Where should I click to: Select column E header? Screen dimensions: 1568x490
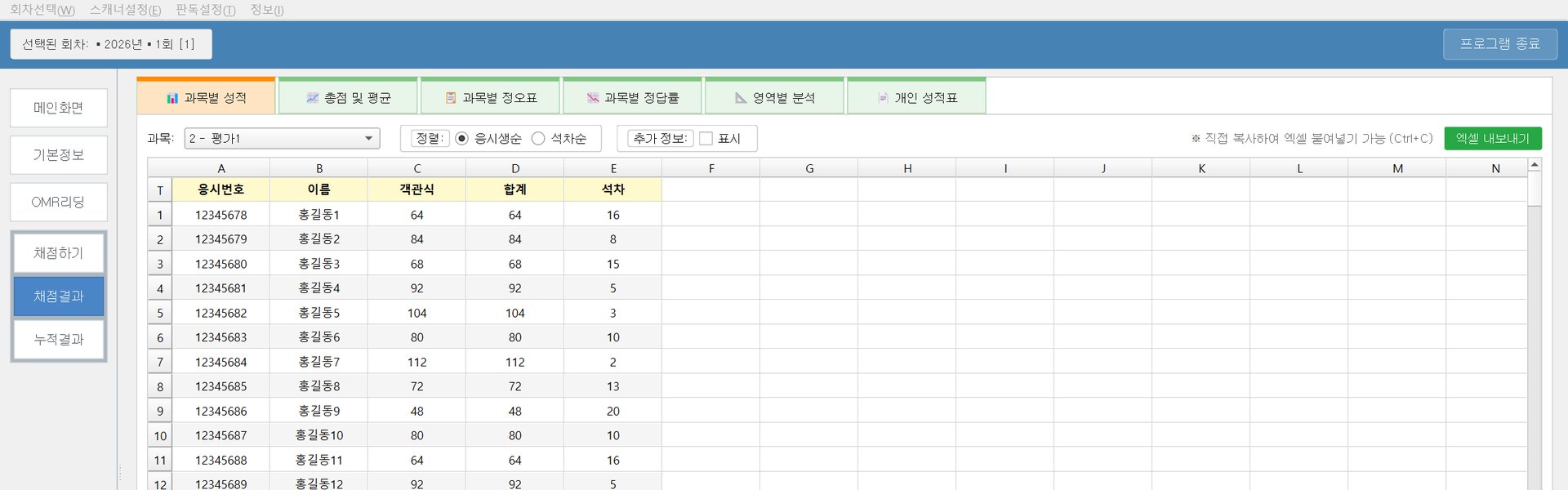[x=613, y=168]
